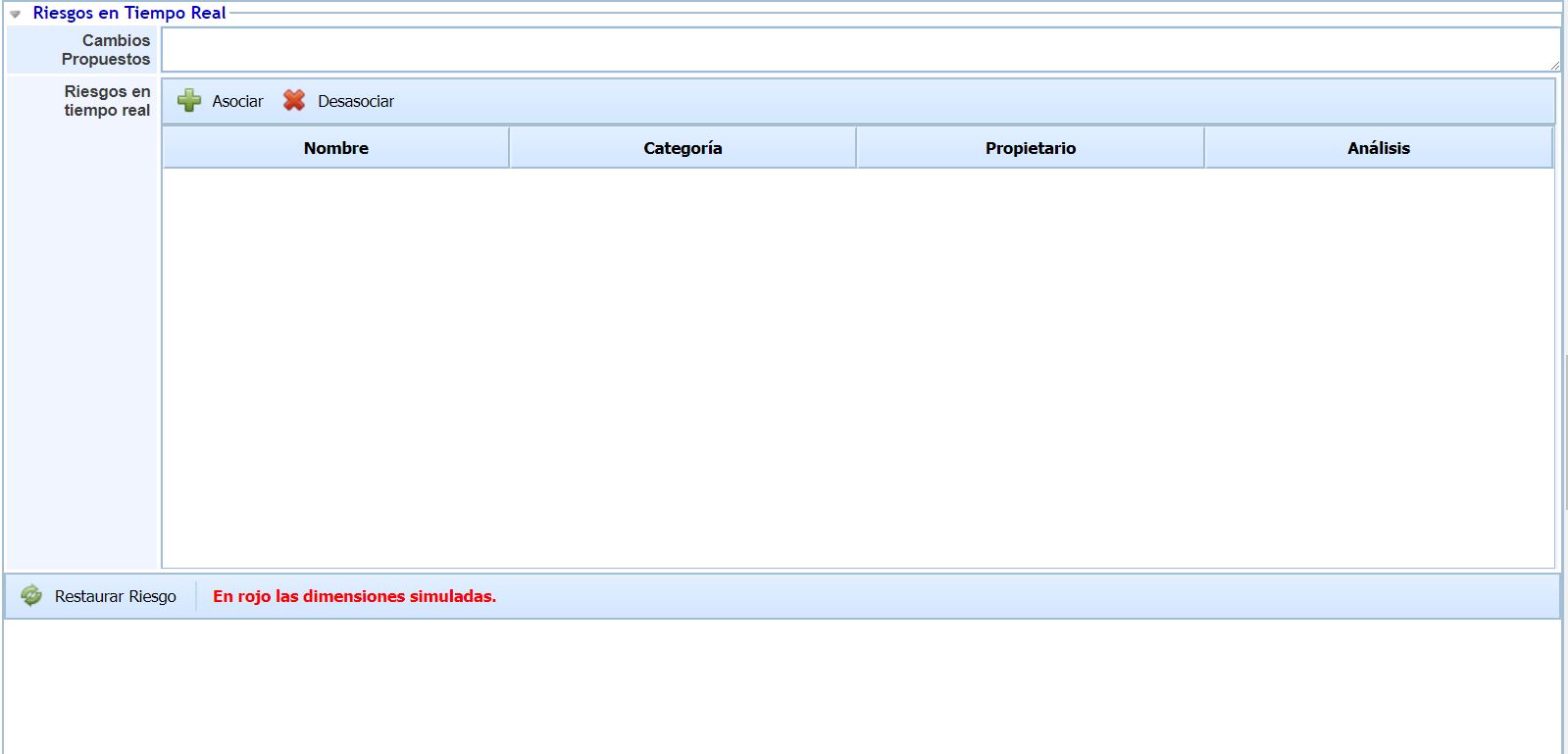The image size is (1568, 754).
Task: Click the green plus Asociar icon
Action: (189, 101)
